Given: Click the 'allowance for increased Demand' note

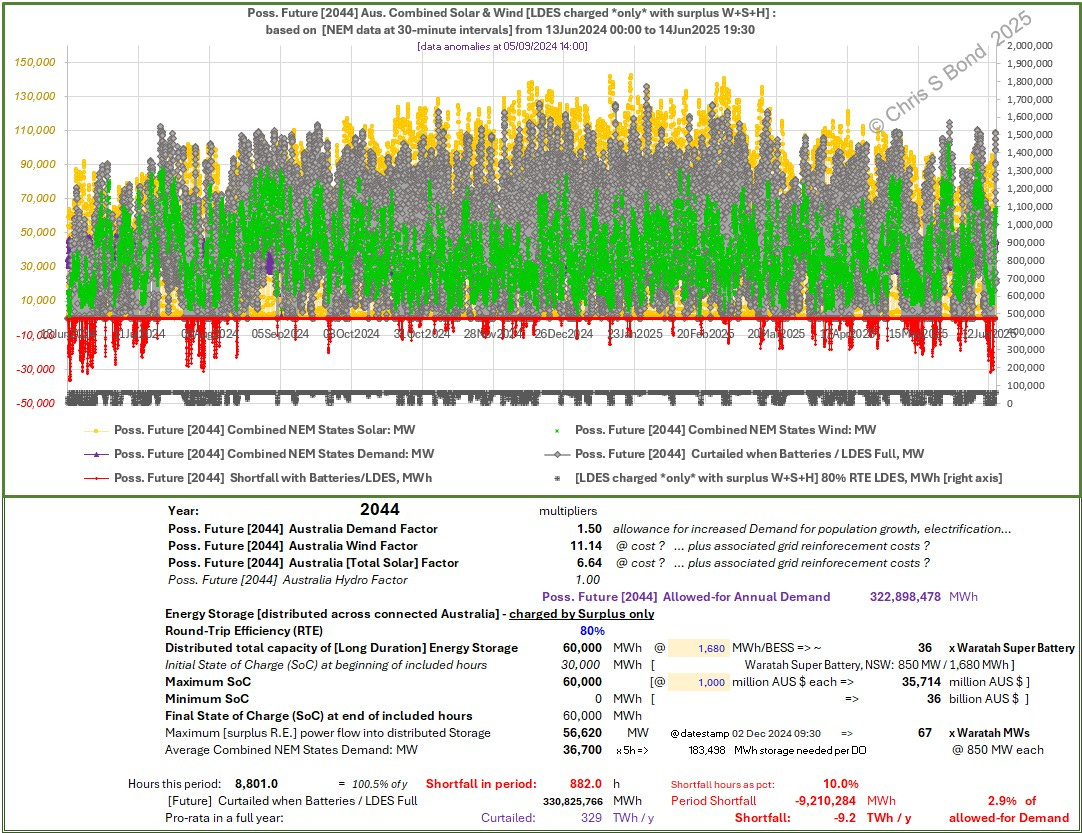Looking at the screenshot, I should point(812,529).
